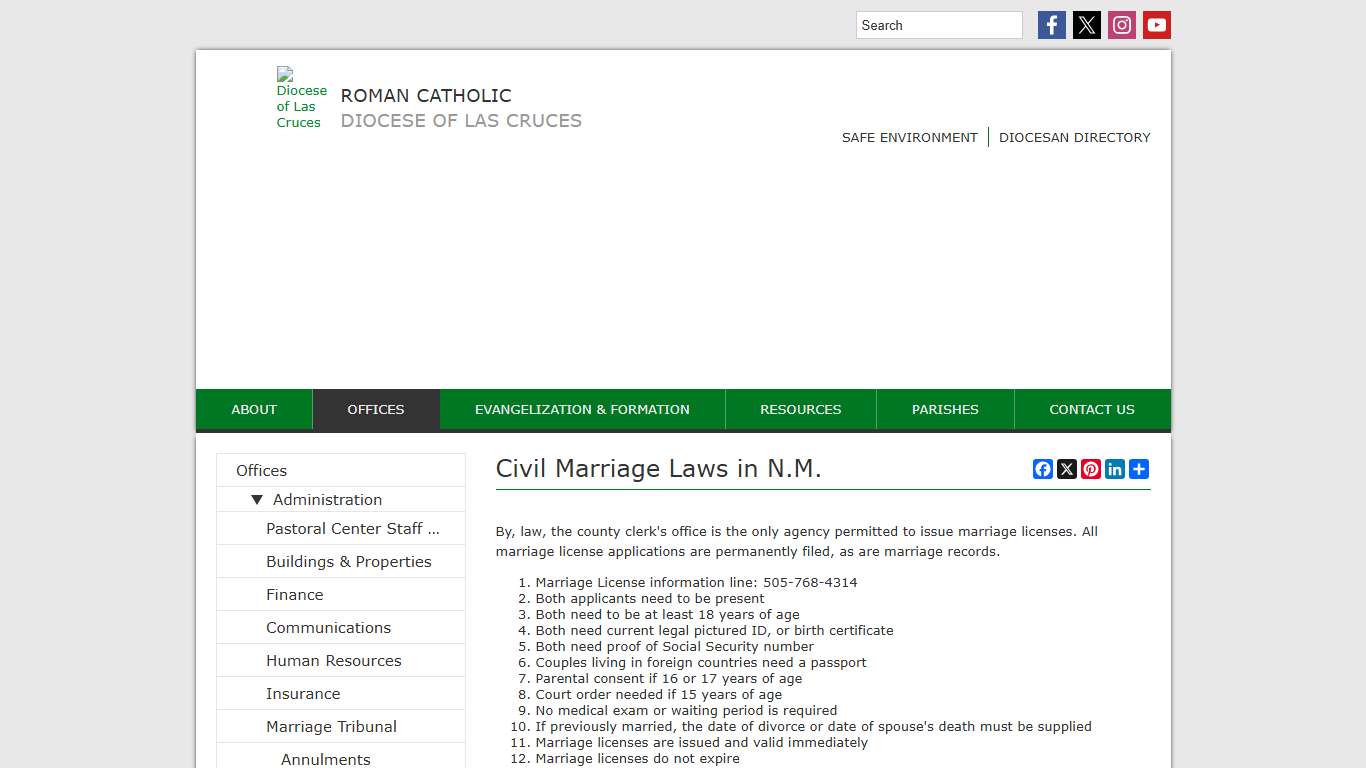Click the Search input field
The width and height of the screenshot is (1366, 768).
(938, 24)
